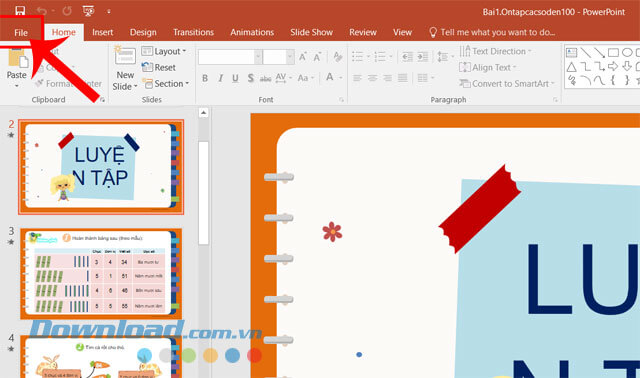640x378 pixels.
Task: Center the text
Action: pos(372,78)
